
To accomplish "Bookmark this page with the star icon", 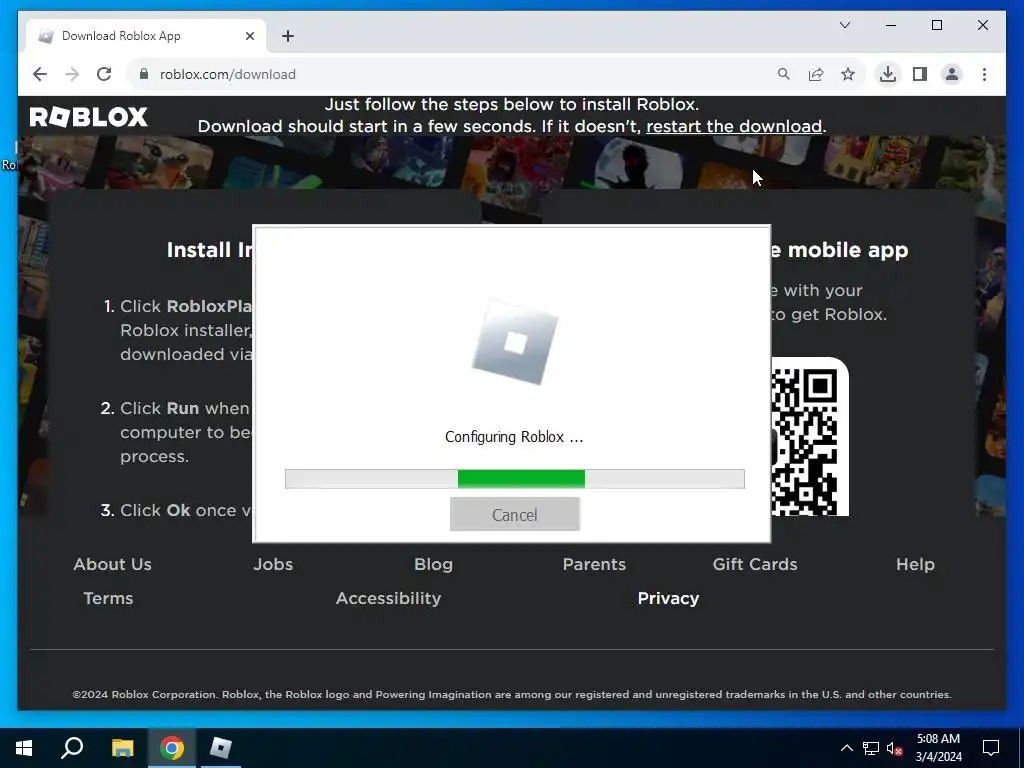I will click(x=848, y=74).
